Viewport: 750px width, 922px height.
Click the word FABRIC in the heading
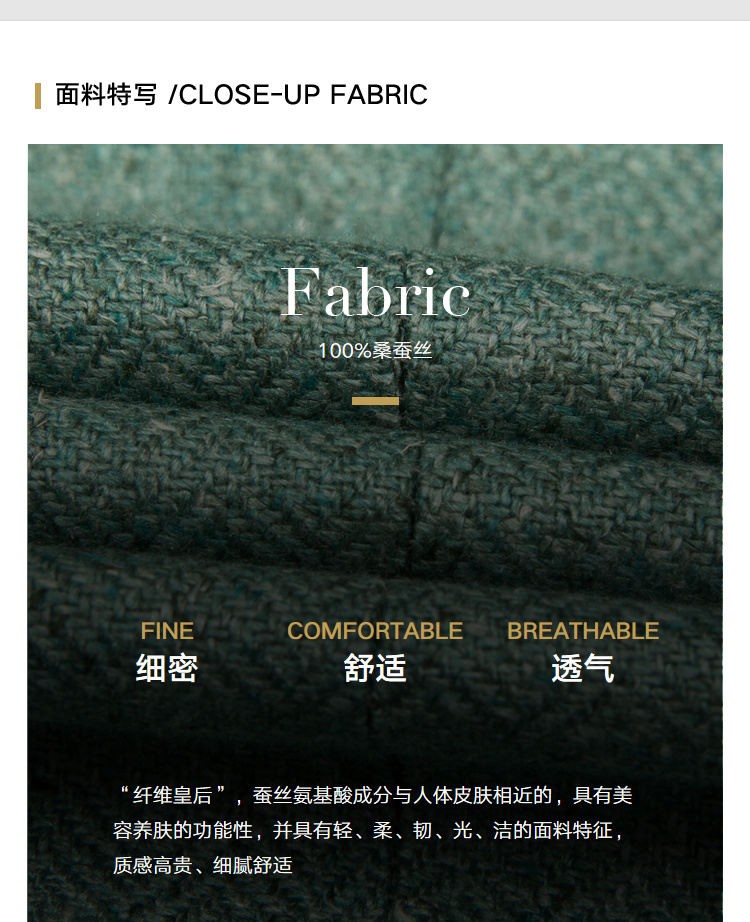(x=379, y=95)
